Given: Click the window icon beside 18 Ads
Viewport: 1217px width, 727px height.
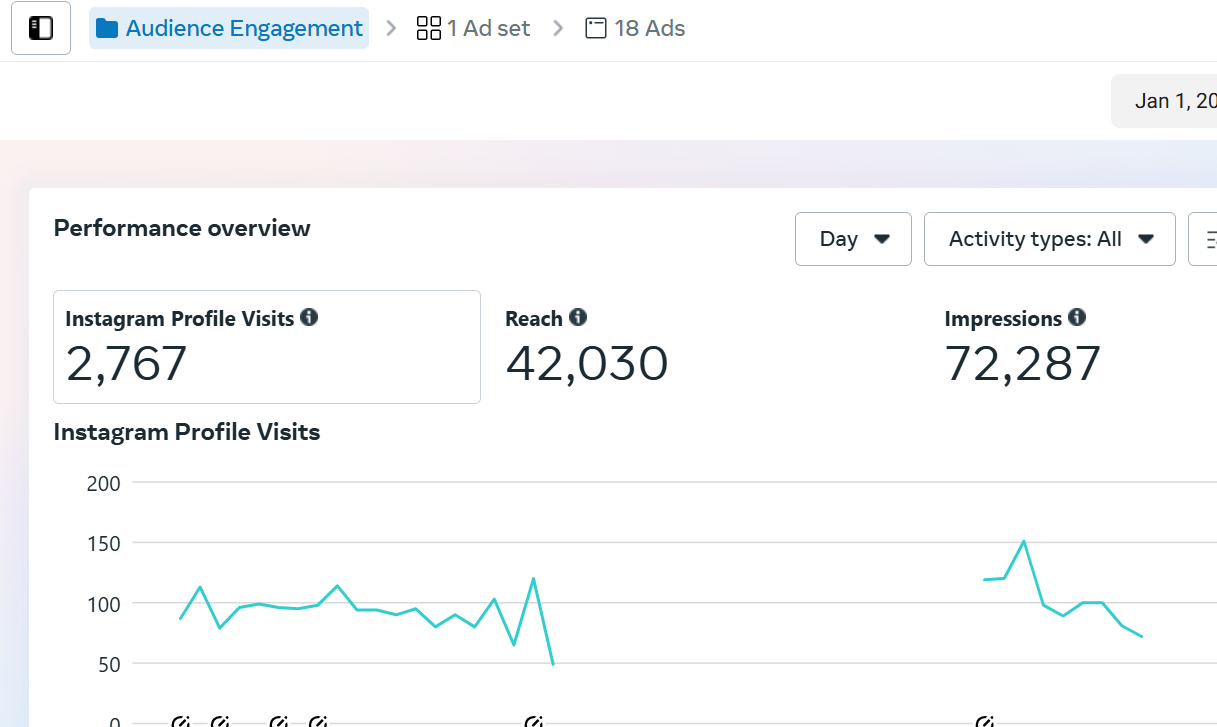Looking at the screenshot, I should pos(596,28).
